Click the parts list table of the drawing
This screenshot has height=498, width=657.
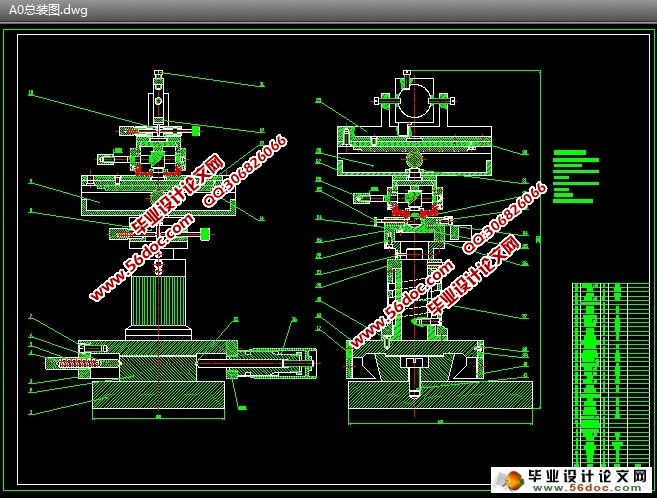click(x=610, y=375)
